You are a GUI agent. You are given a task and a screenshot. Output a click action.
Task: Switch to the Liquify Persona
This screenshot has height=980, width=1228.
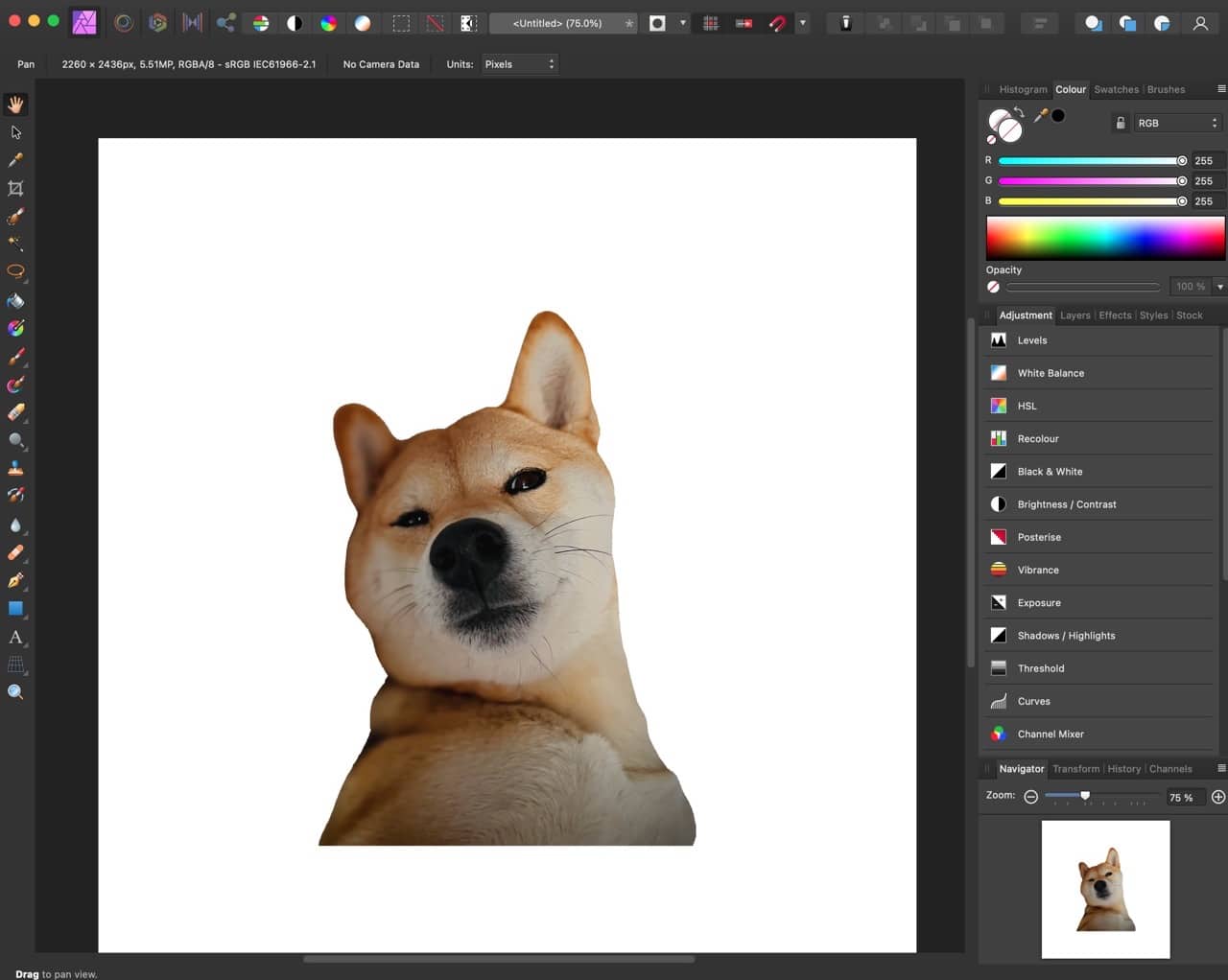point(123,23)
